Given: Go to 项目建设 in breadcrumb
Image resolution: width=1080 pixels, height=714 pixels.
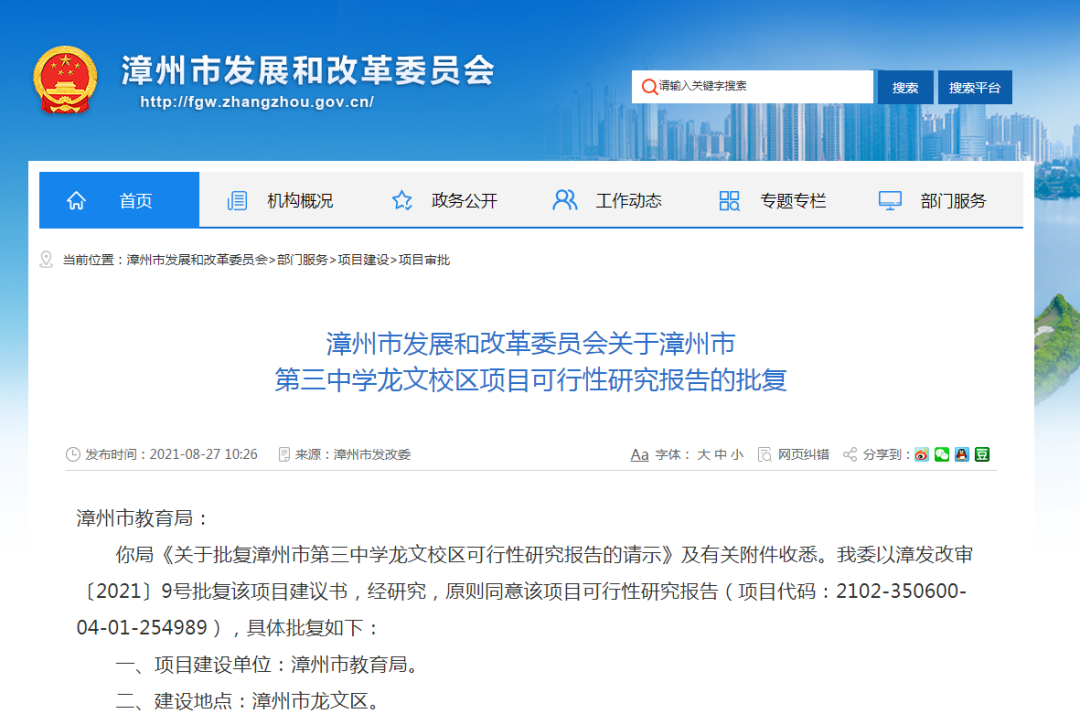Looking at the screenshot, I should (362, 260).
